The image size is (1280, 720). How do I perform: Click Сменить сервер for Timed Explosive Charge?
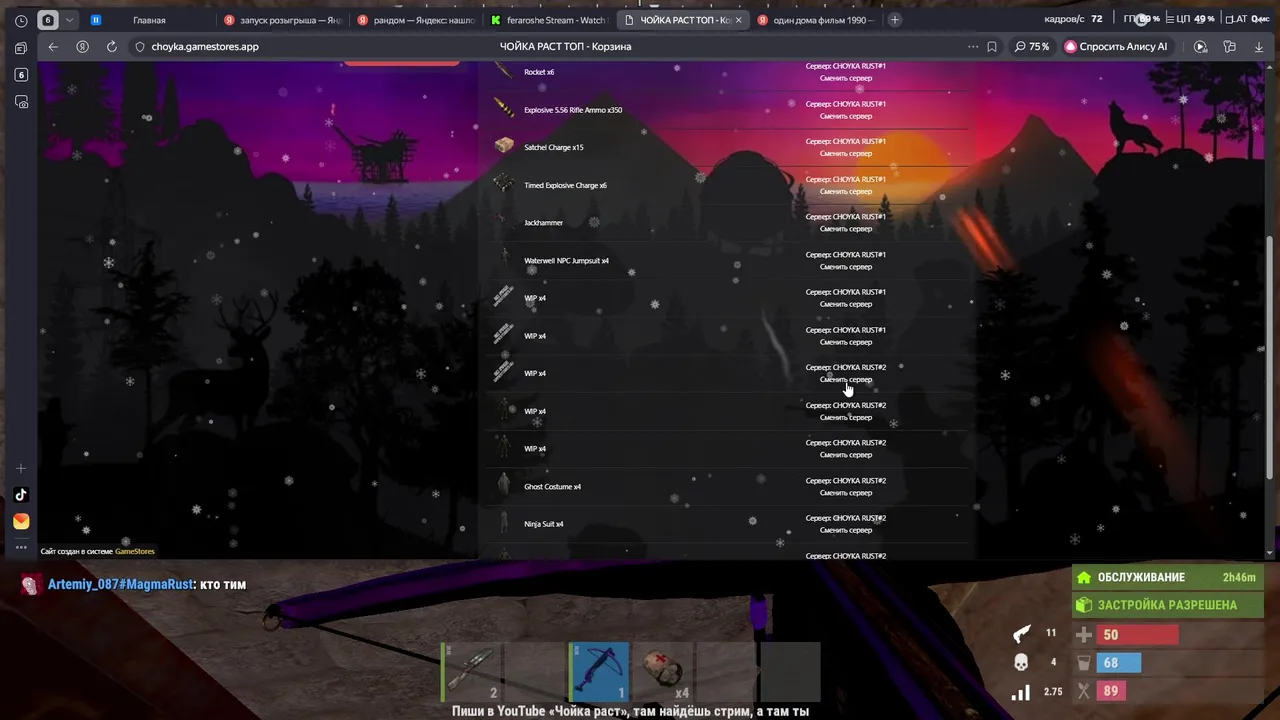(x=846, y=191)
